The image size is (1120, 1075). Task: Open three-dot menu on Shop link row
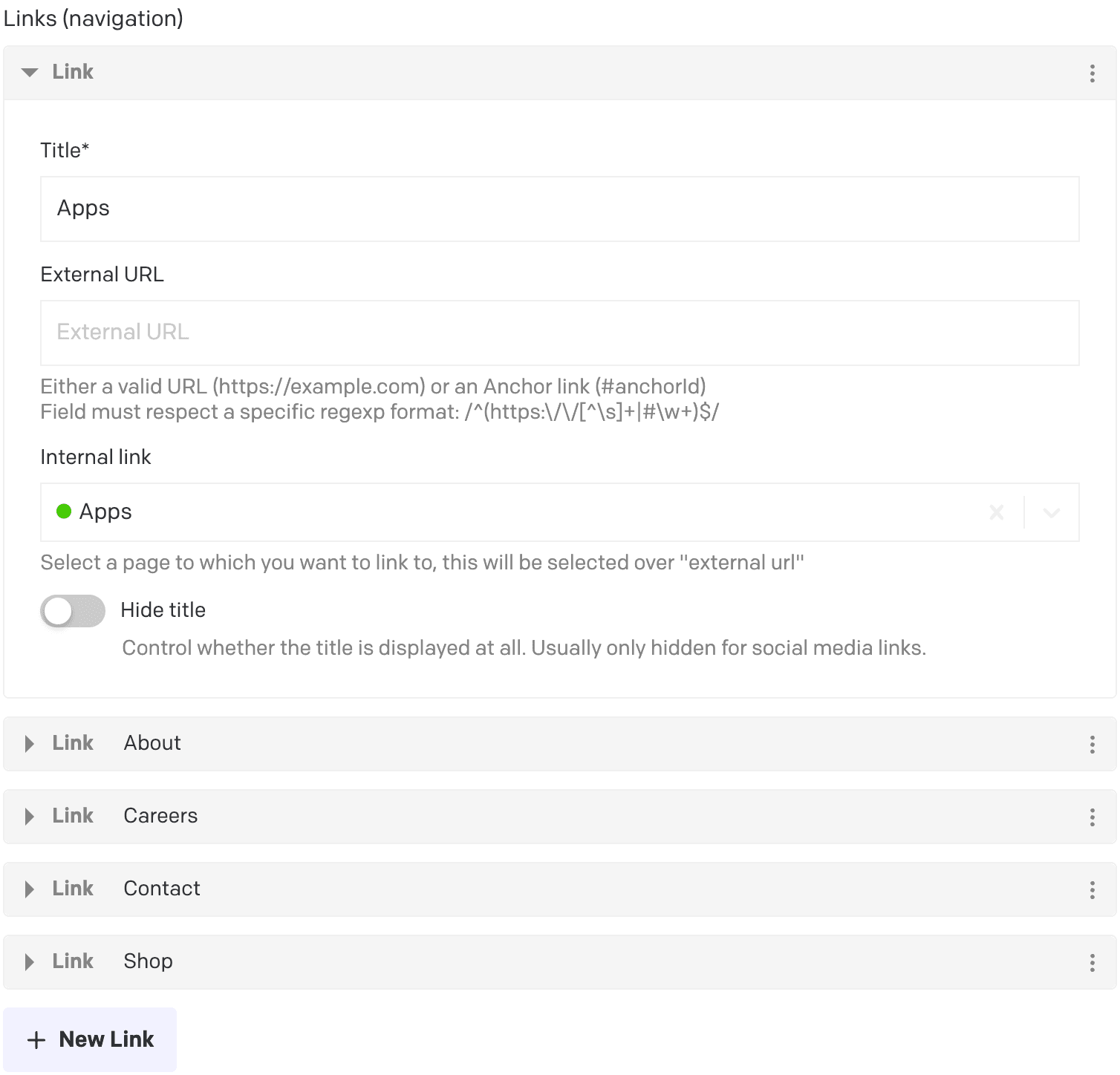click(1092, 962)
